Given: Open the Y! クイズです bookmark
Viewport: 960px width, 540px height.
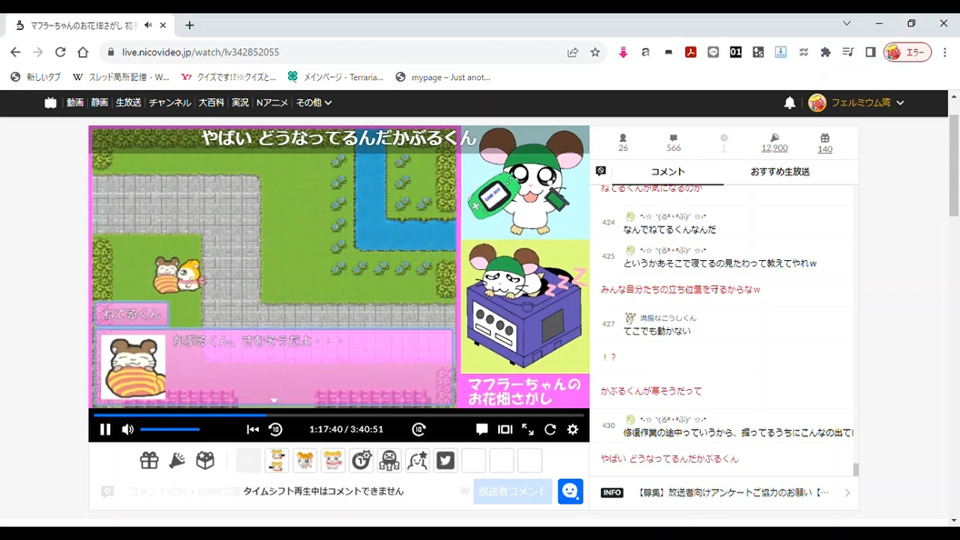Looking at the screenshot, I should click(228, 77).
